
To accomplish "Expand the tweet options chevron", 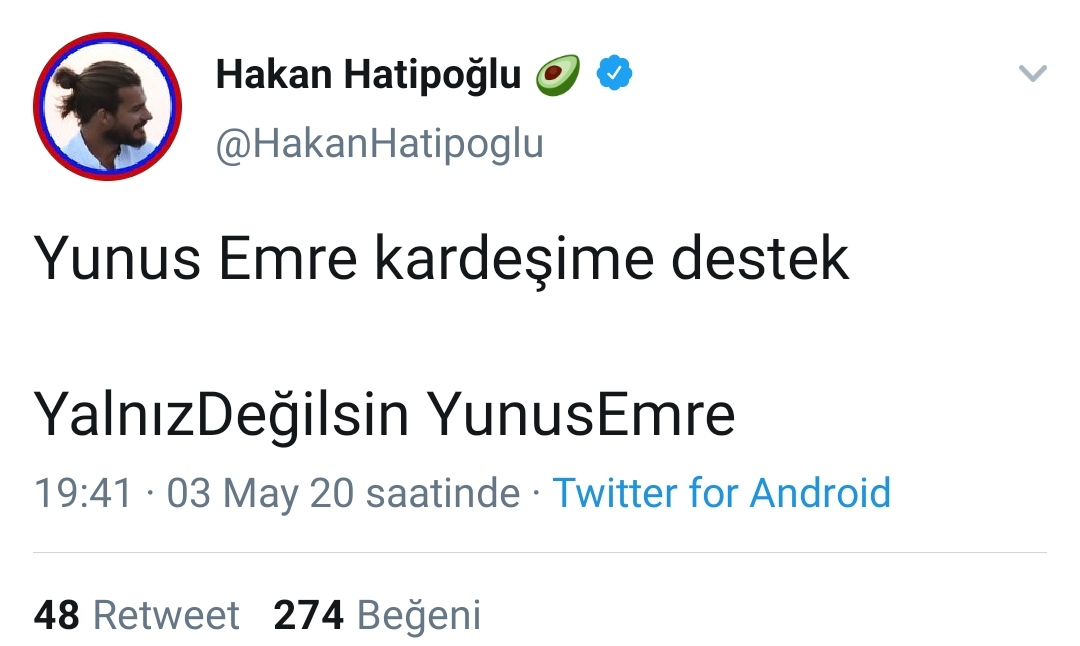I will pos(1032,73).
